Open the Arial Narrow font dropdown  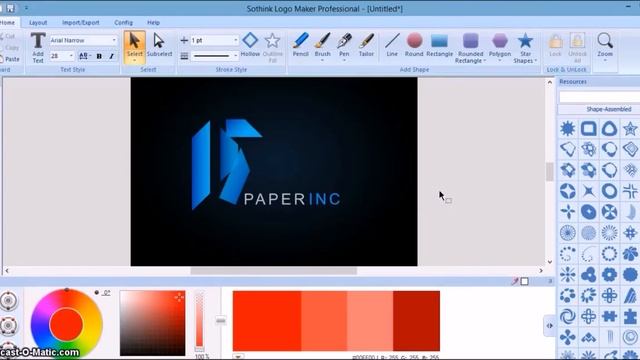coord(114,40)
